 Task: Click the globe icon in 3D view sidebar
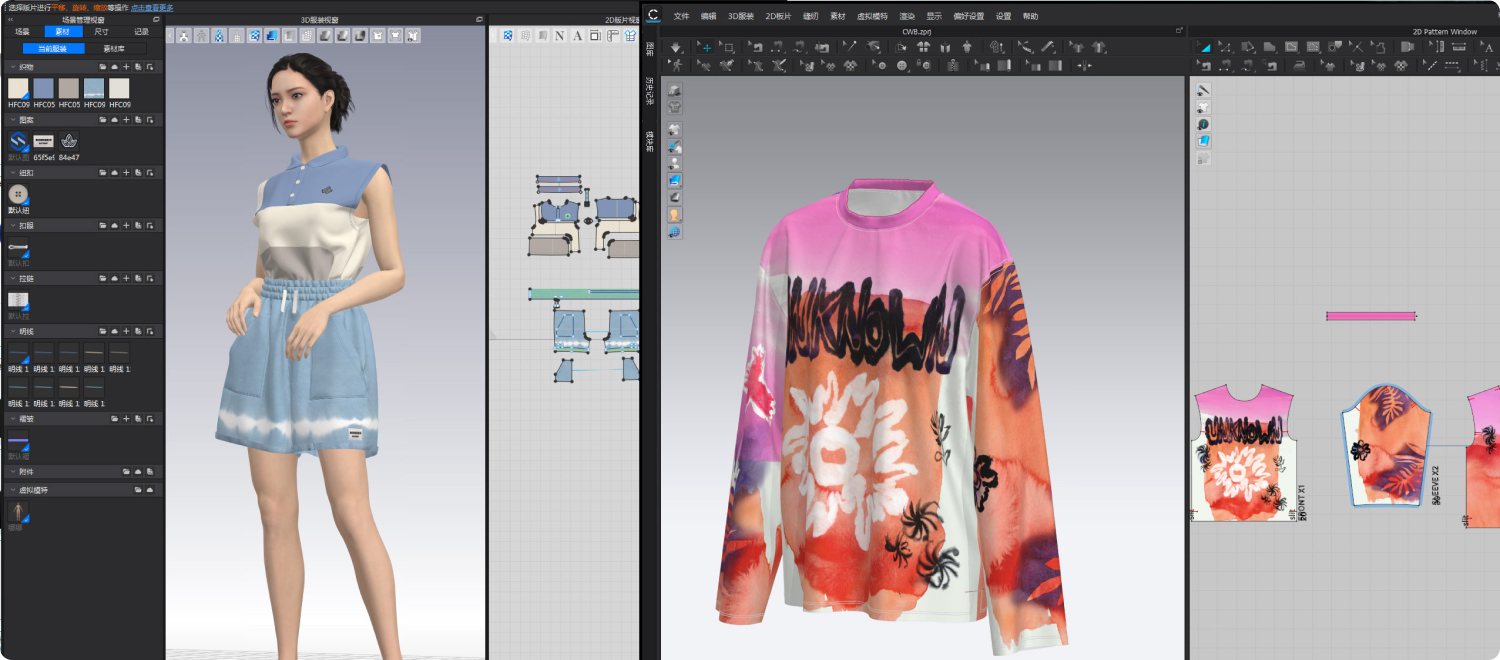(x=675, y=231)
